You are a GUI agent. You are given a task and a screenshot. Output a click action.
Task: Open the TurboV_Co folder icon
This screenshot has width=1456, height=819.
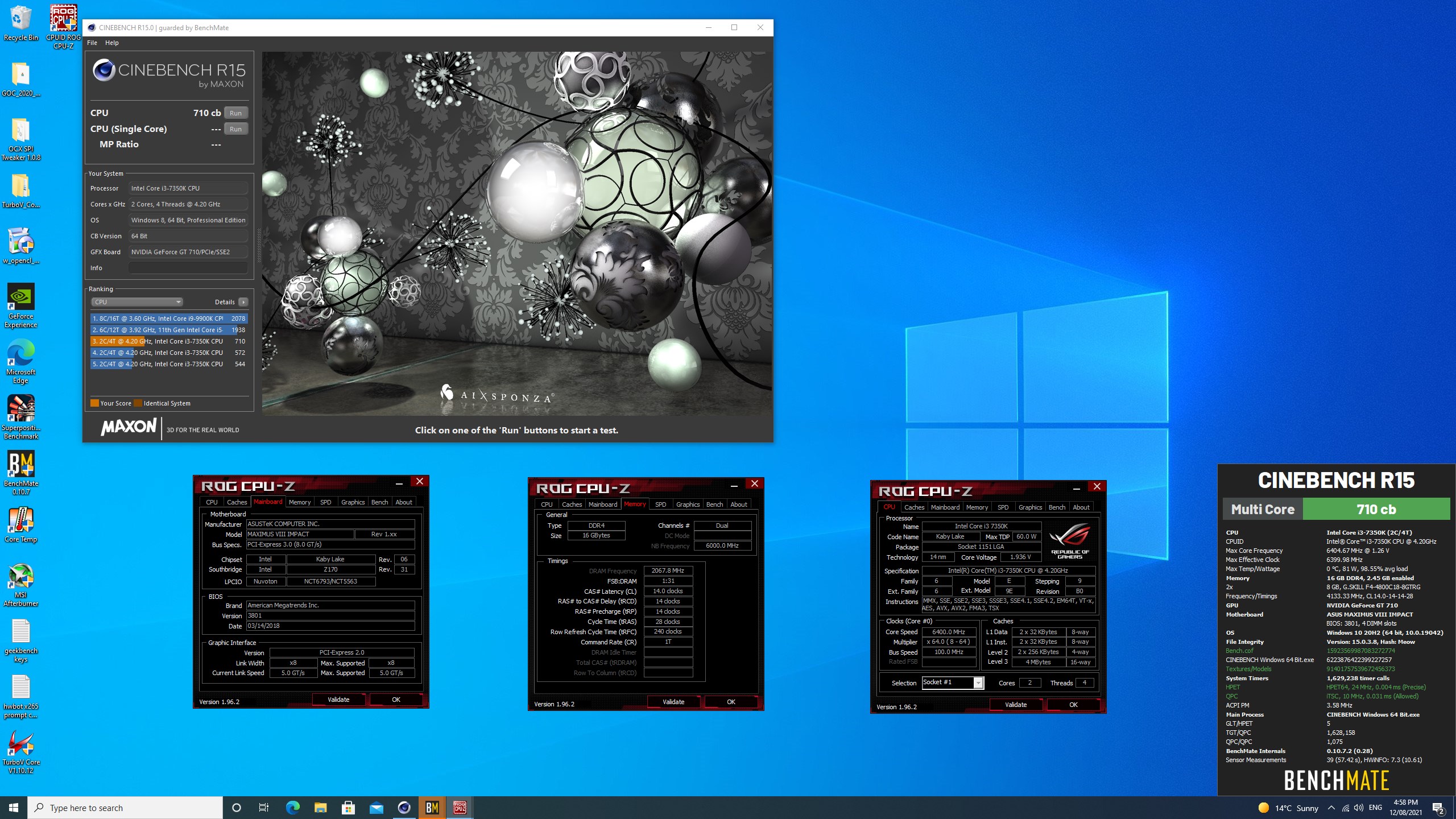[20, 191]
